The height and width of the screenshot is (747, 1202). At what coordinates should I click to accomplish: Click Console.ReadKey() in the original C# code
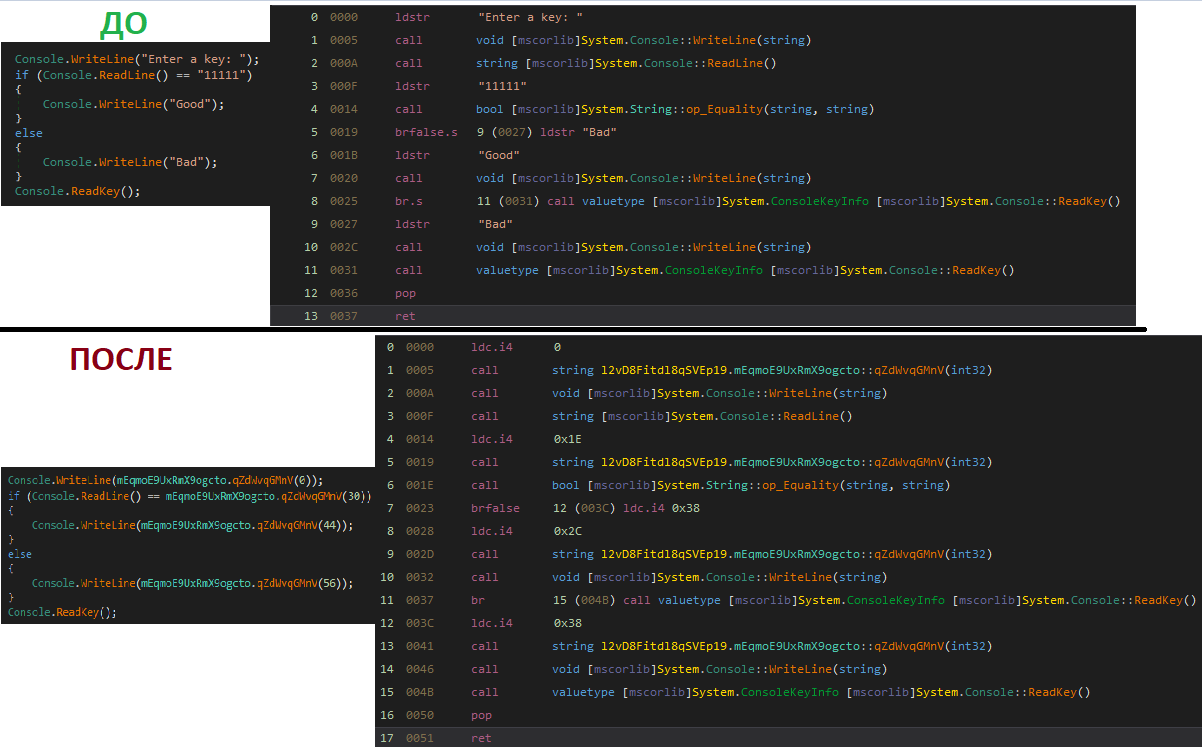click(74, 190)
